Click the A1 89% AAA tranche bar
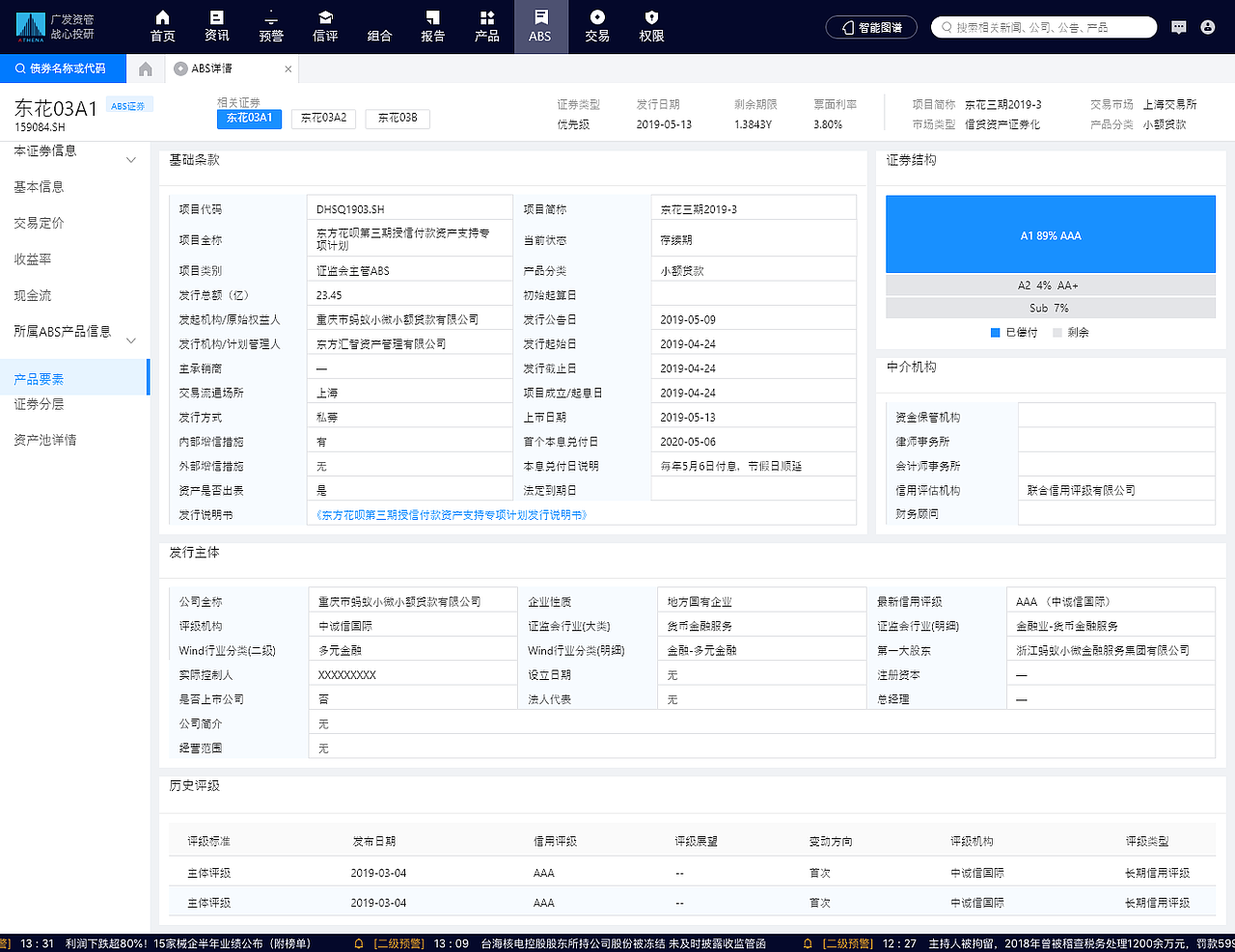This screenshot has height=952, width=1235. [1051, 235]
